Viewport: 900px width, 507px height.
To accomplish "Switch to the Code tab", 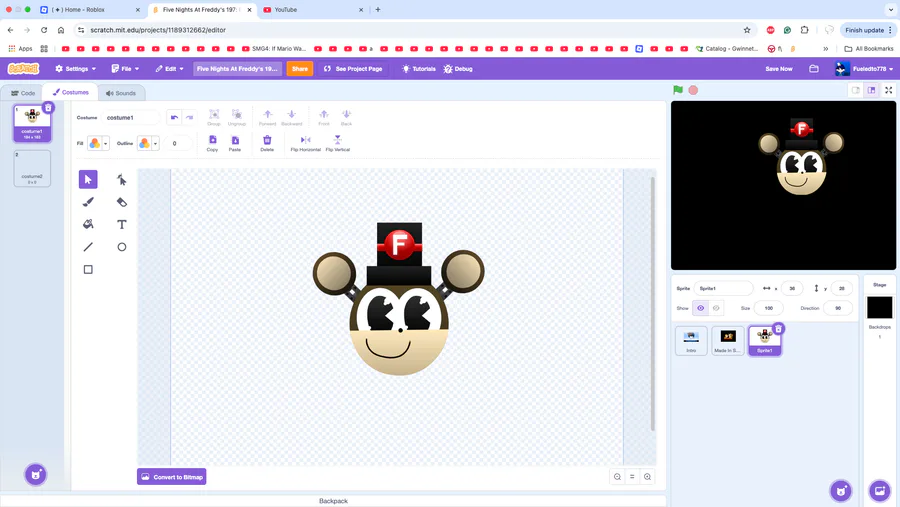I will coord(23,93).
